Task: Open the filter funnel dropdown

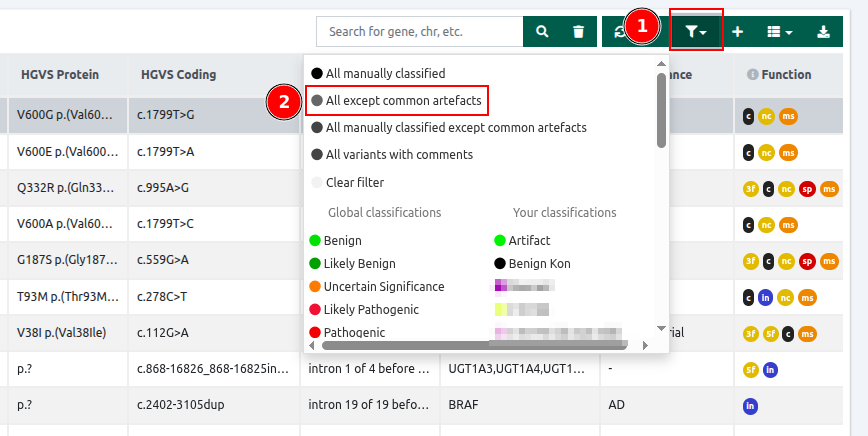Action: click(696, 32)
